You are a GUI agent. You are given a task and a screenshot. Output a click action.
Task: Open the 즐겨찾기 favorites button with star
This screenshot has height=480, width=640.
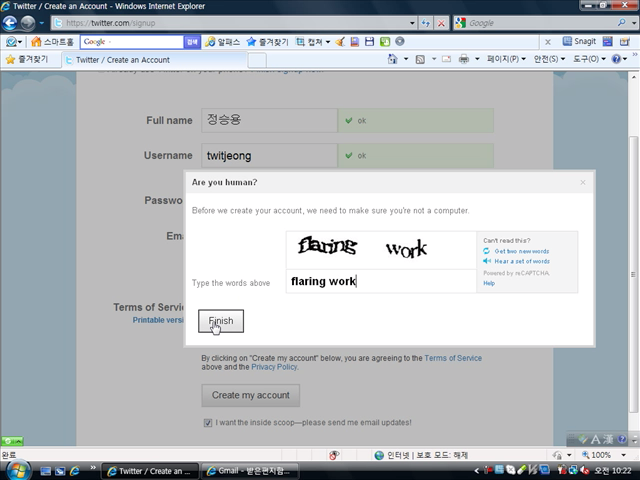tap(27, 60)
